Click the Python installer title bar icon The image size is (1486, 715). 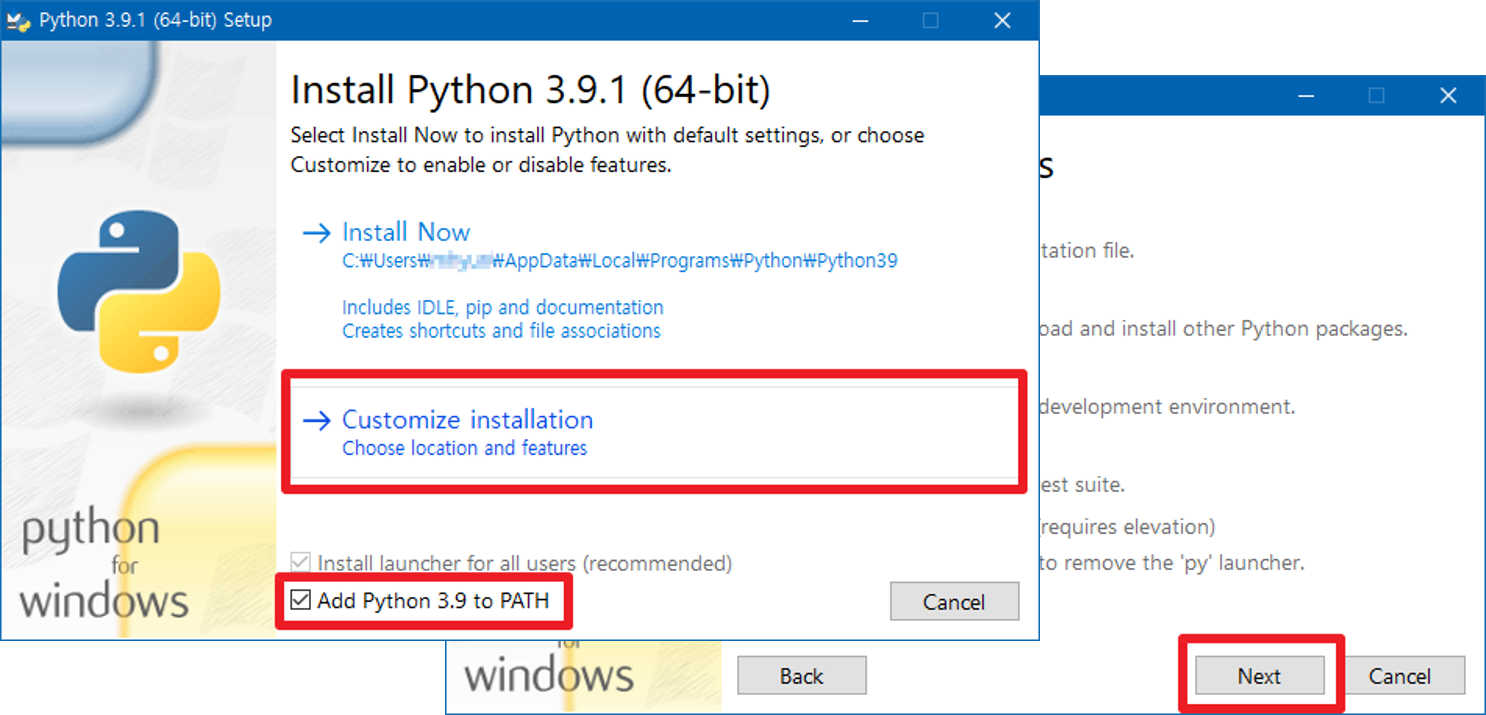pos(18,20)
